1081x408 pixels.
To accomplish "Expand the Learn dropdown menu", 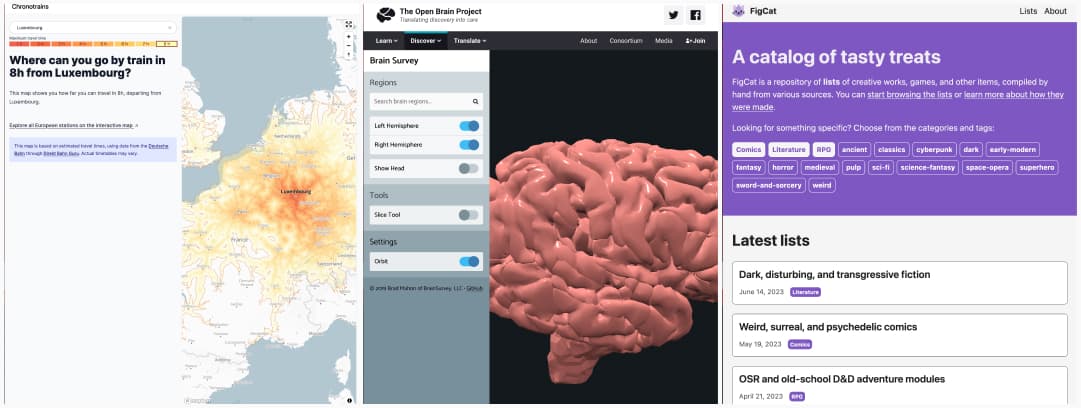I will 386,41.
